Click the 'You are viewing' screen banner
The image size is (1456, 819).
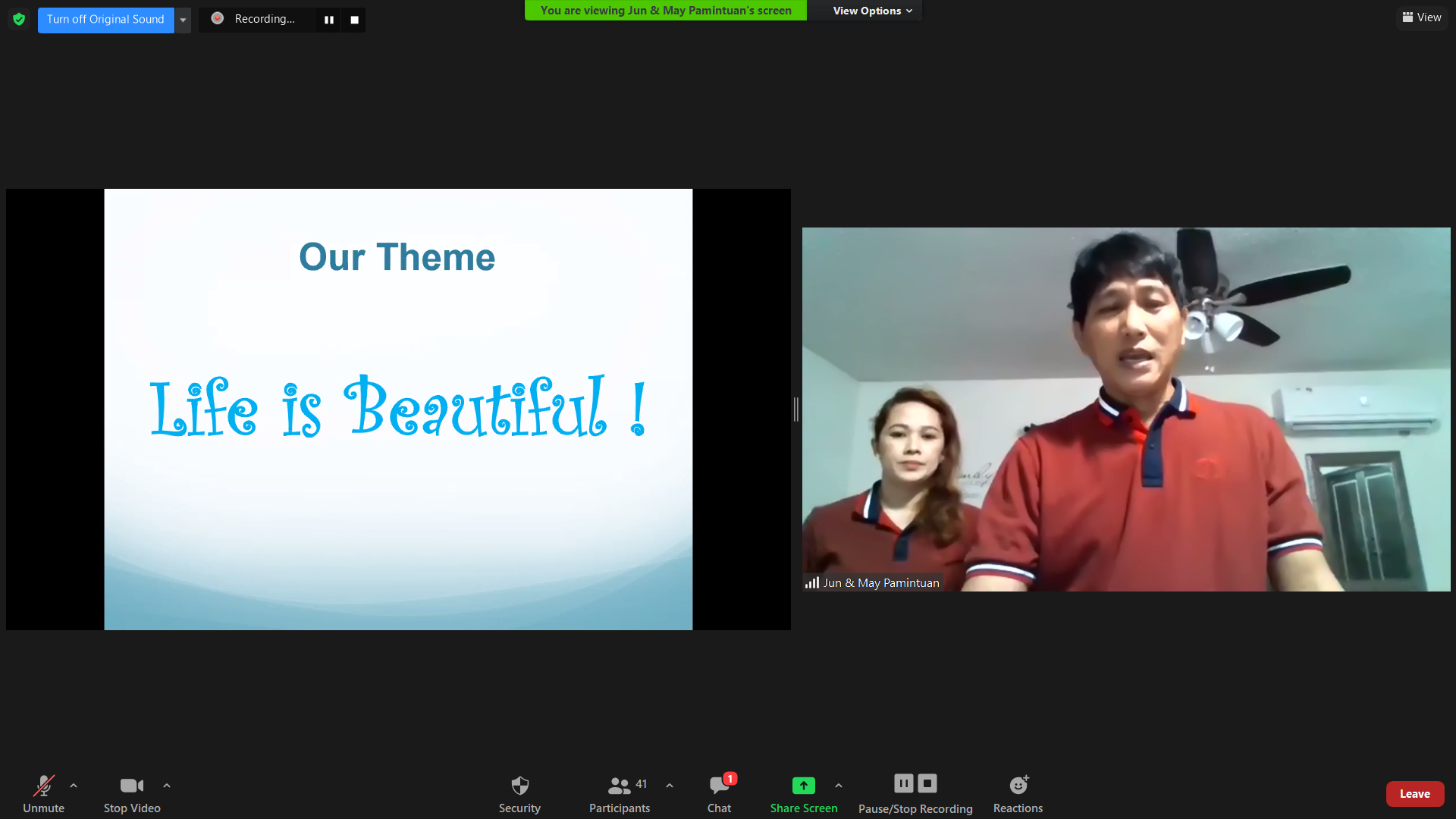click(x=666, y=11)
